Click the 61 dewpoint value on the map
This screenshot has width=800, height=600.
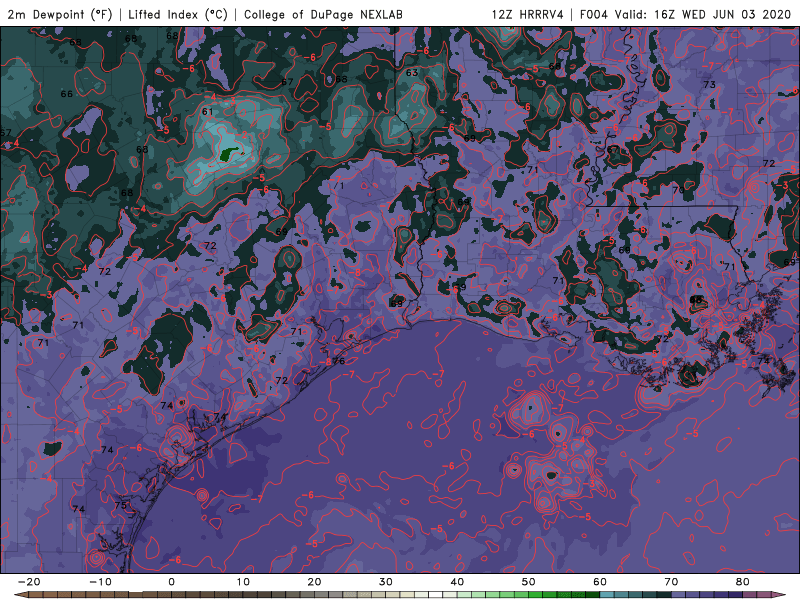[207, 112]
